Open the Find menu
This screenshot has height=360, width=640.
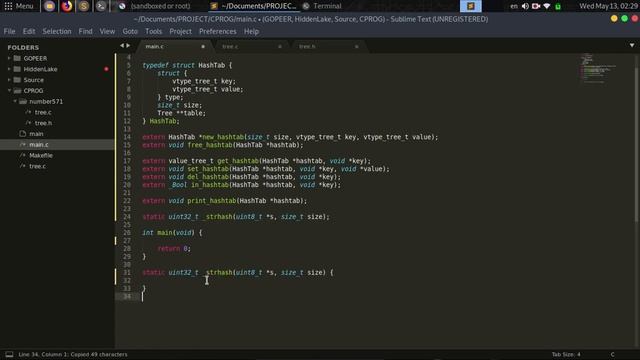[85, 31]
